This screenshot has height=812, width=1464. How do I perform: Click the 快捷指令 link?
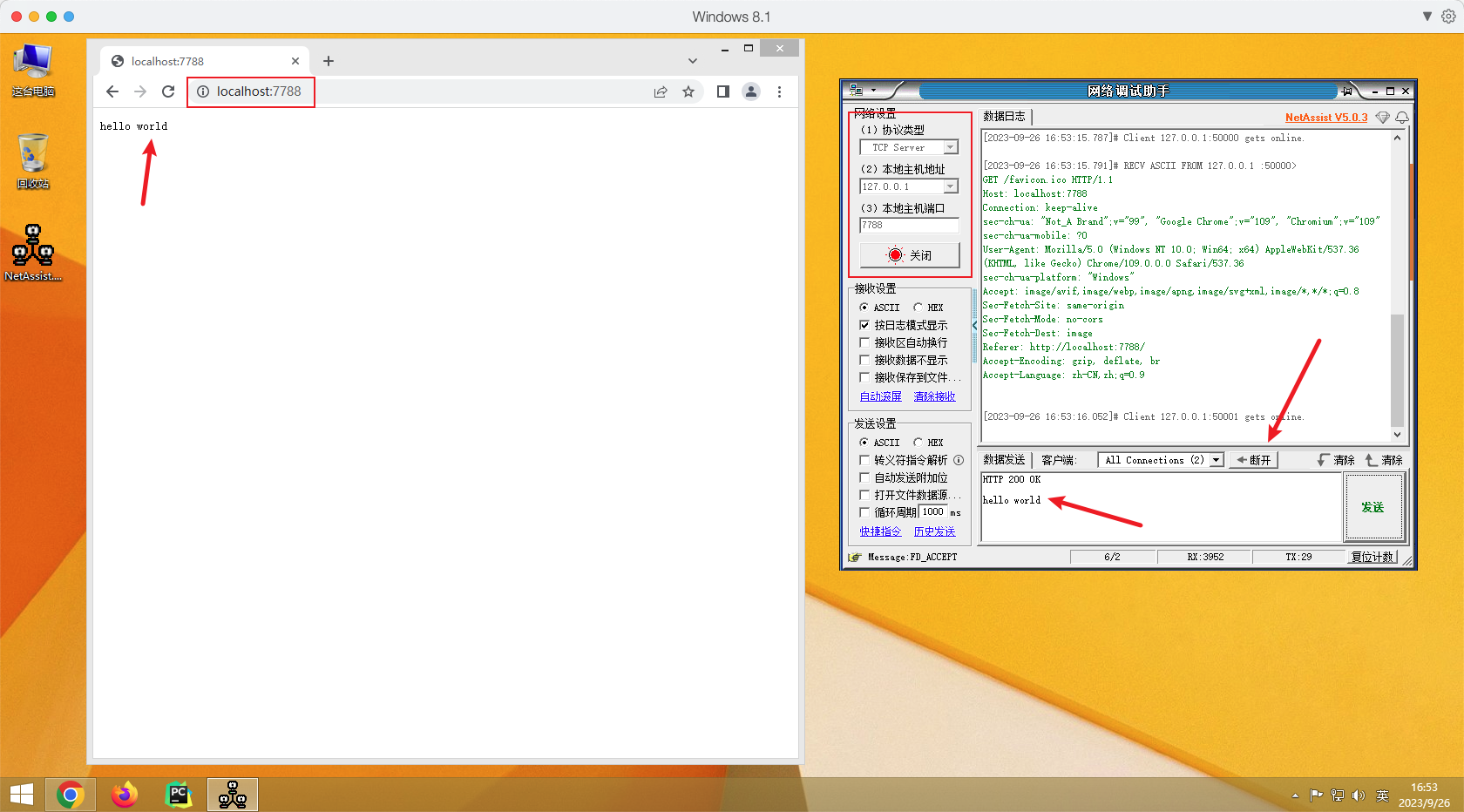[881, 531]
